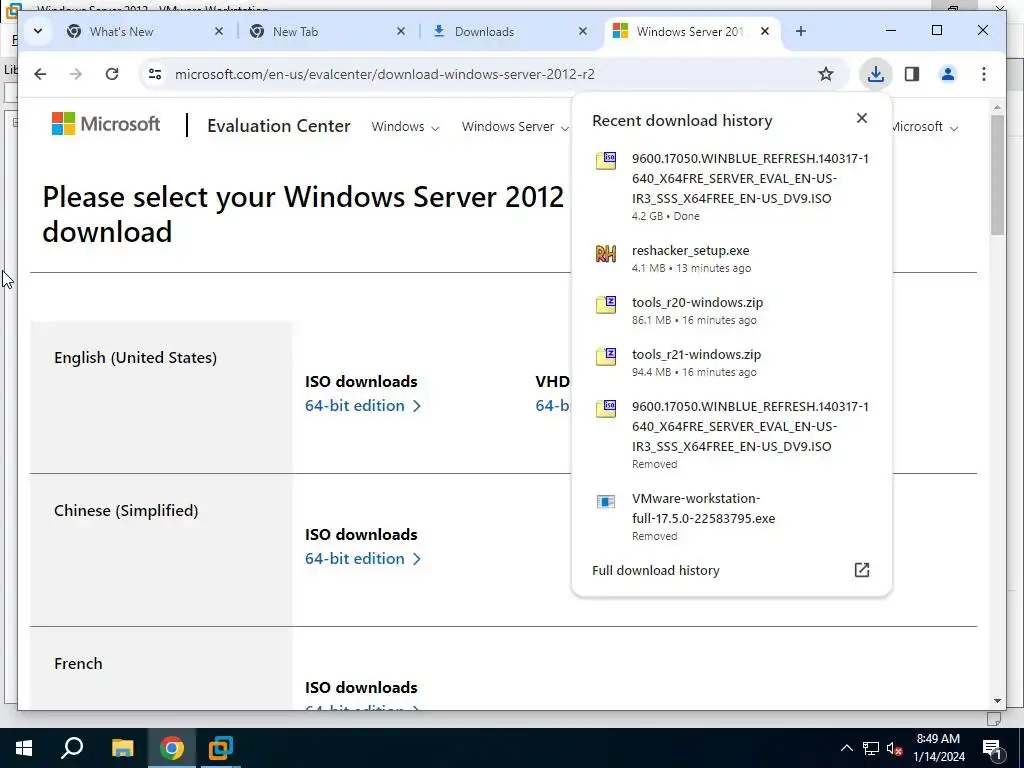The height and width of the screenshot is (768, 1024).
Task: Open the network status tray icon
Action: [x=871, y=748]
